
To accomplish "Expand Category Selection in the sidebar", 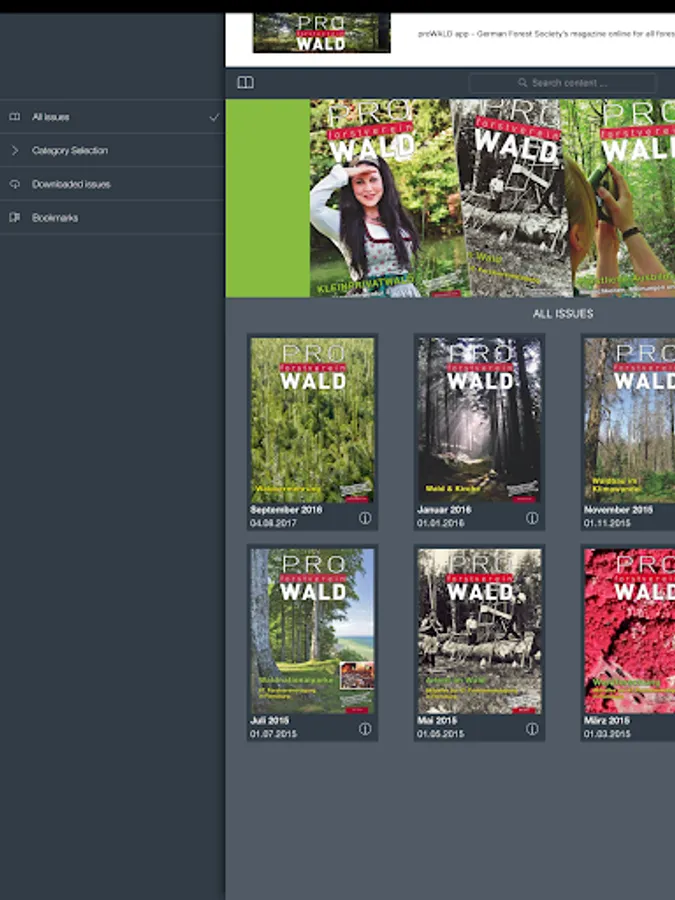I will [x=112, y=150].
